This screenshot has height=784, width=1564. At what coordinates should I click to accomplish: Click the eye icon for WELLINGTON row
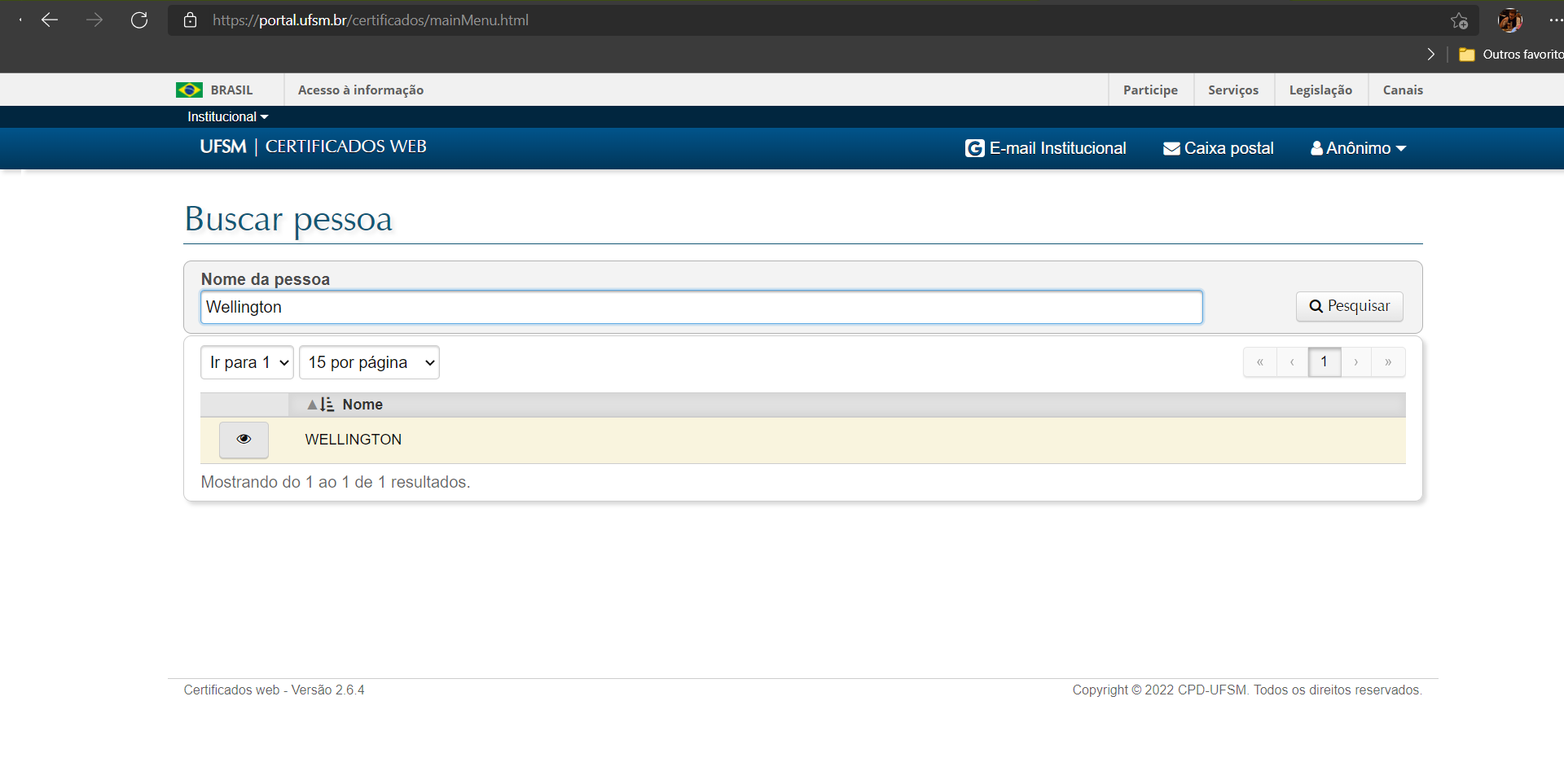coord(244,440)
